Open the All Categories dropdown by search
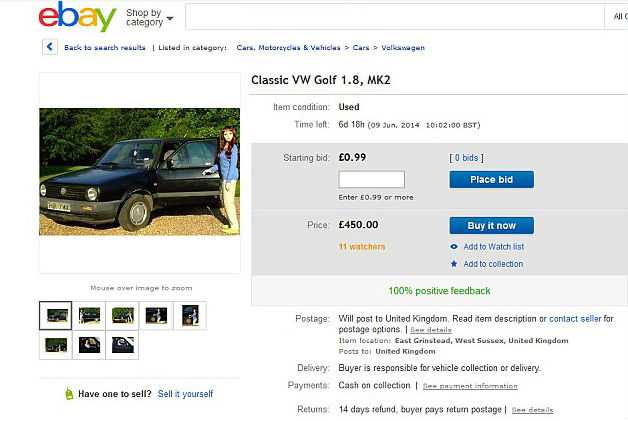628x421 pixels. tap(617, 17)
